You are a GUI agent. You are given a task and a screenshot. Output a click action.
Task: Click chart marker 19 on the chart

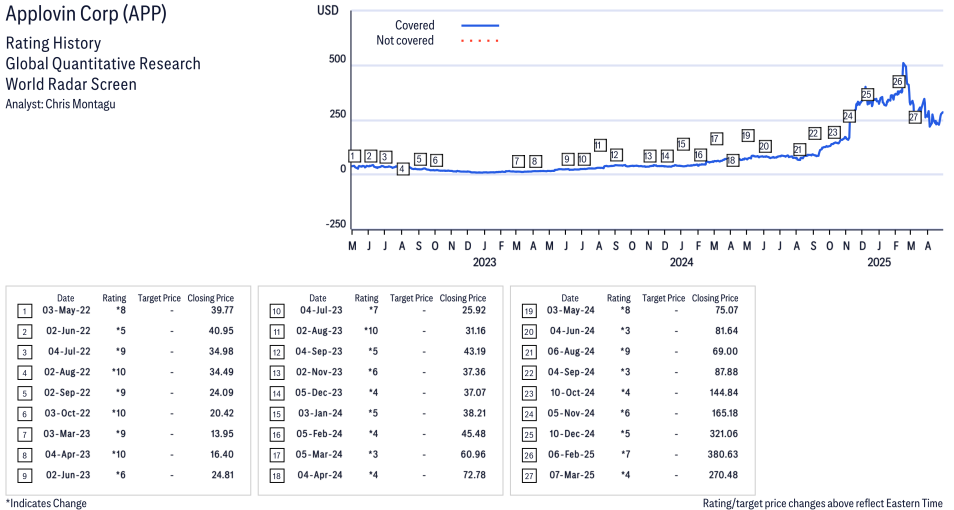tap(747, 135)
